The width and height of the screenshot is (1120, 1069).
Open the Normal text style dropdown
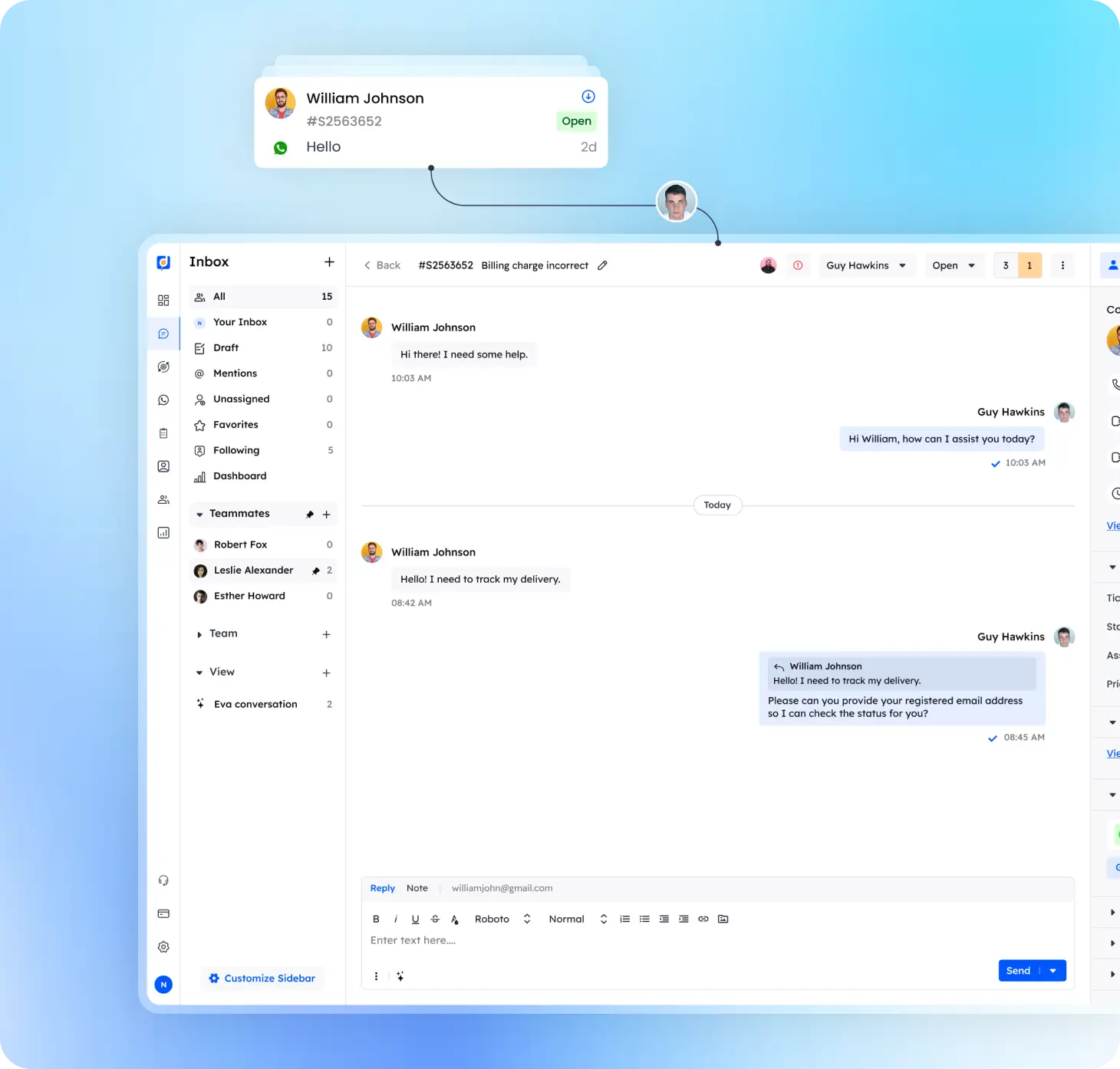(x=578, y=919)
